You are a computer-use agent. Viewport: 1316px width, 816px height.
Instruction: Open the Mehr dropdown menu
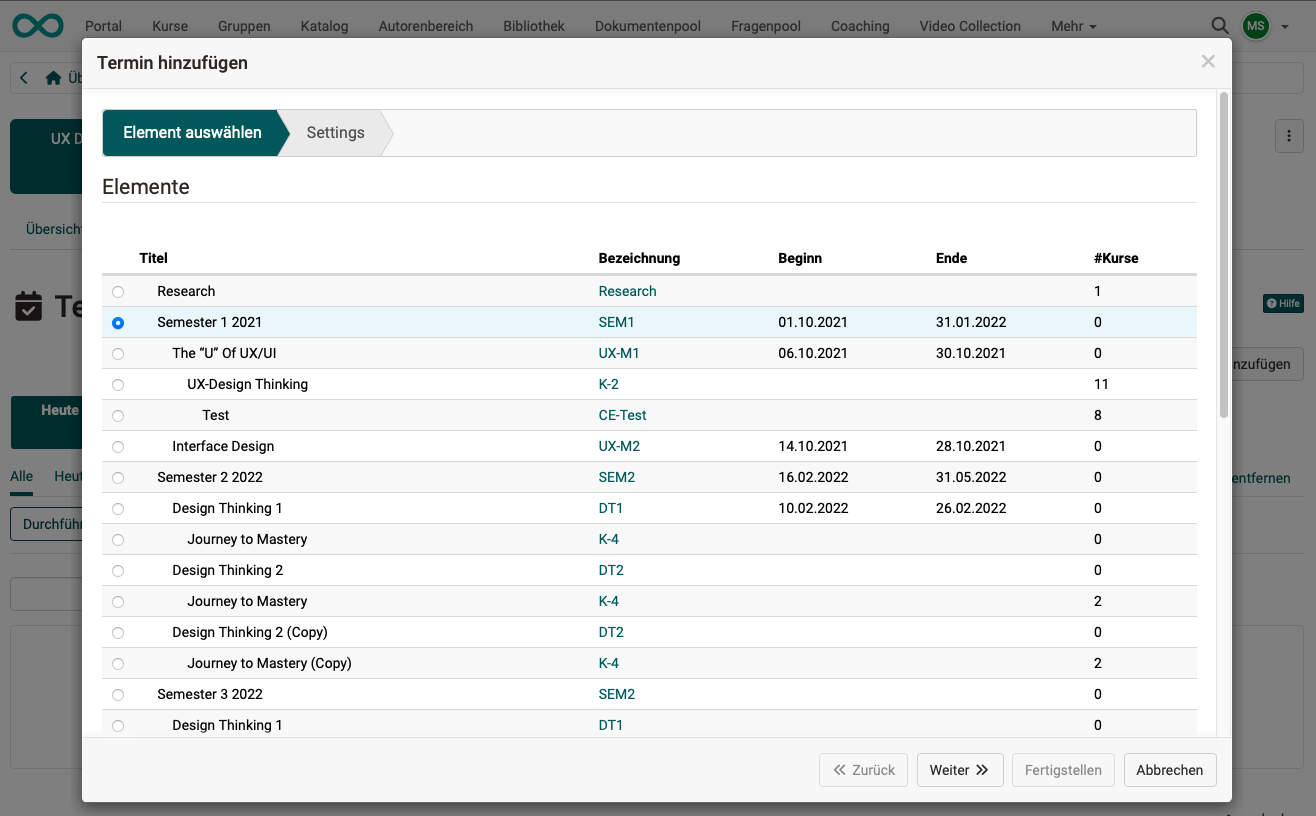click(x=1073, y=26)
